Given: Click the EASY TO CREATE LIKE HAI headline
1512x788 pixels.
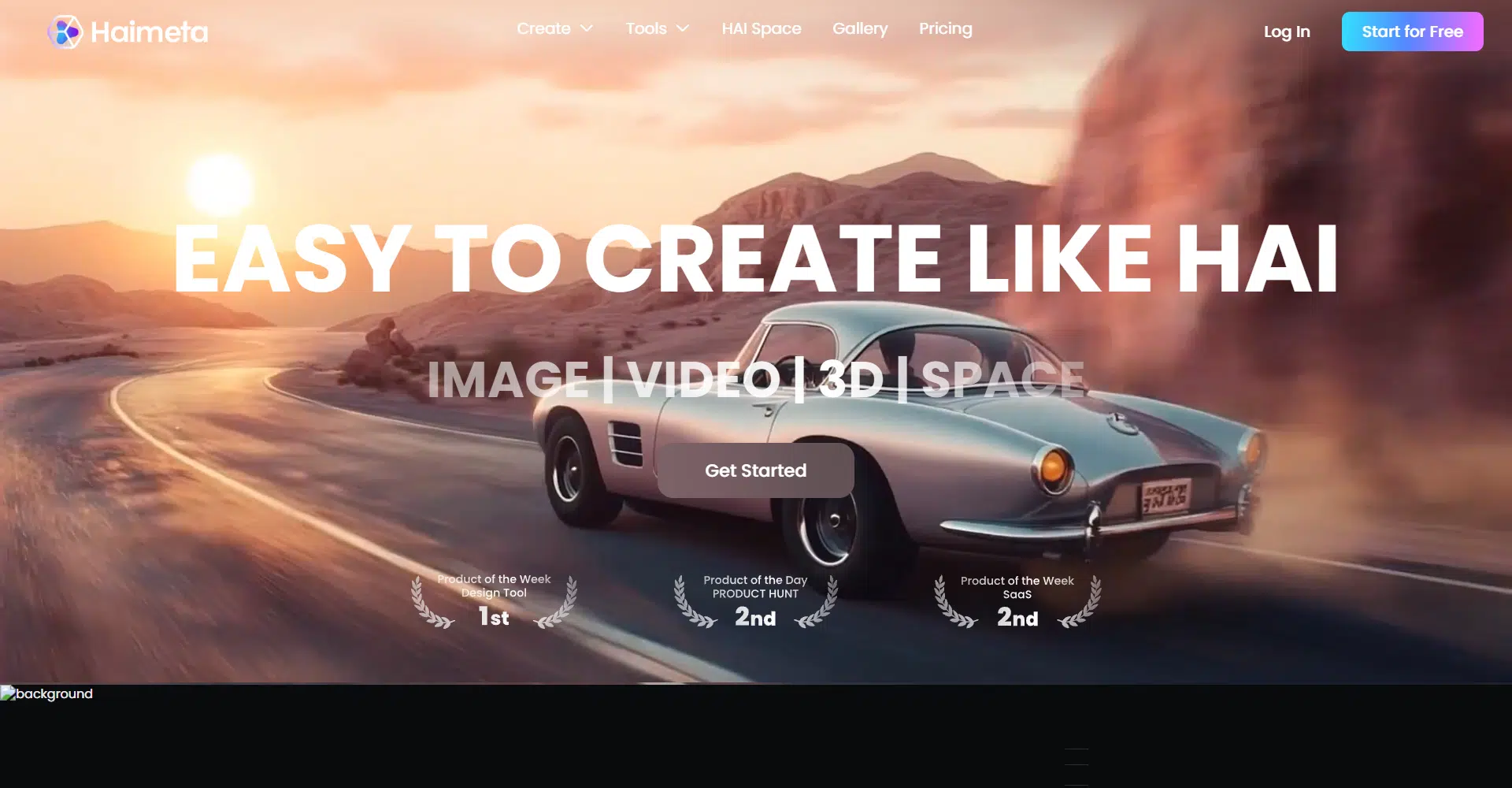Looking at the screenshot, I should click(x=755, y=258).
